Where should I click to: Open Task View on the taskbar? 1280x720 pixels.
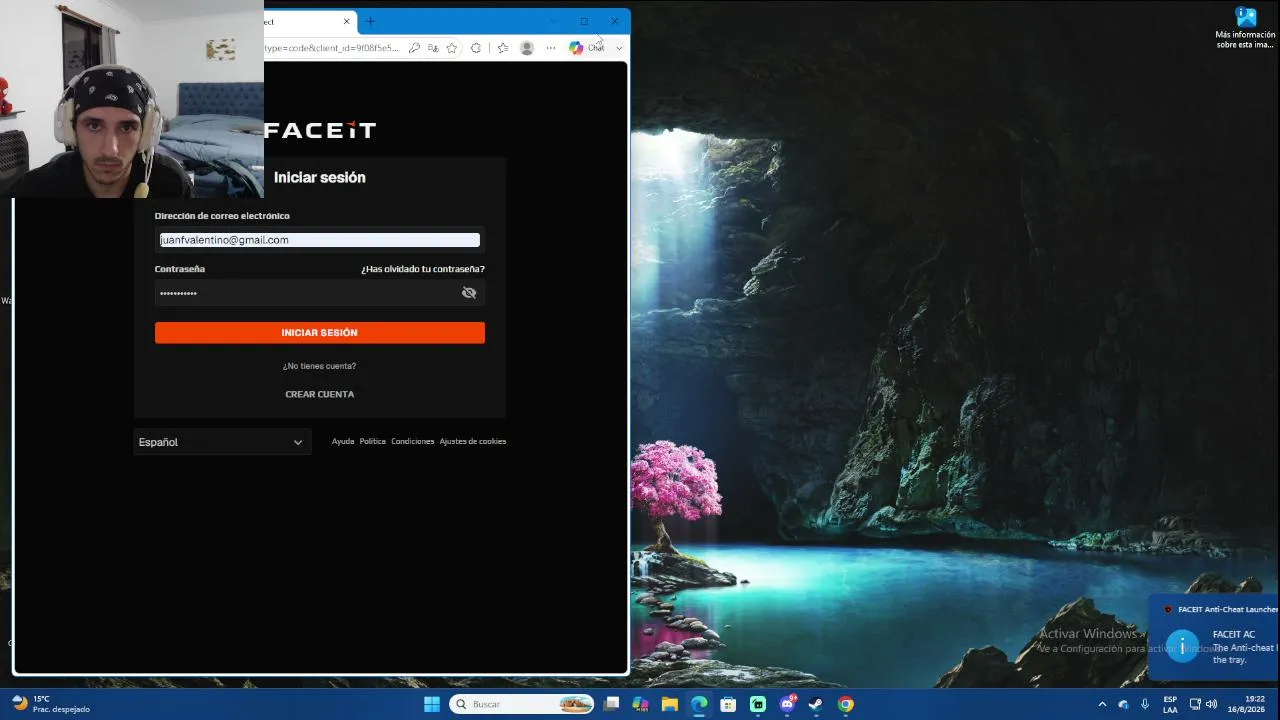tap(612, 704)
